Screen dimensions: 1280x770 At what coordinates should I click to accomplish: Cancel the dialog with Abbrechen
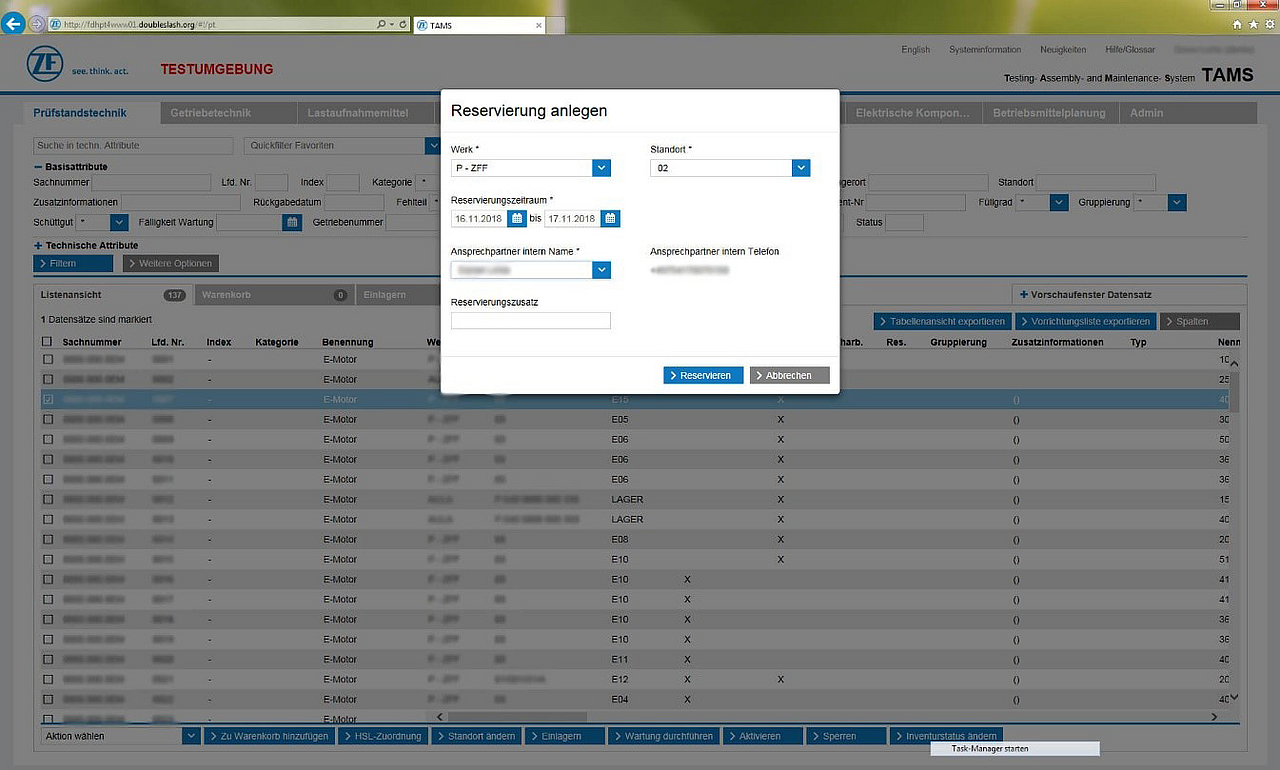(789, 375)
